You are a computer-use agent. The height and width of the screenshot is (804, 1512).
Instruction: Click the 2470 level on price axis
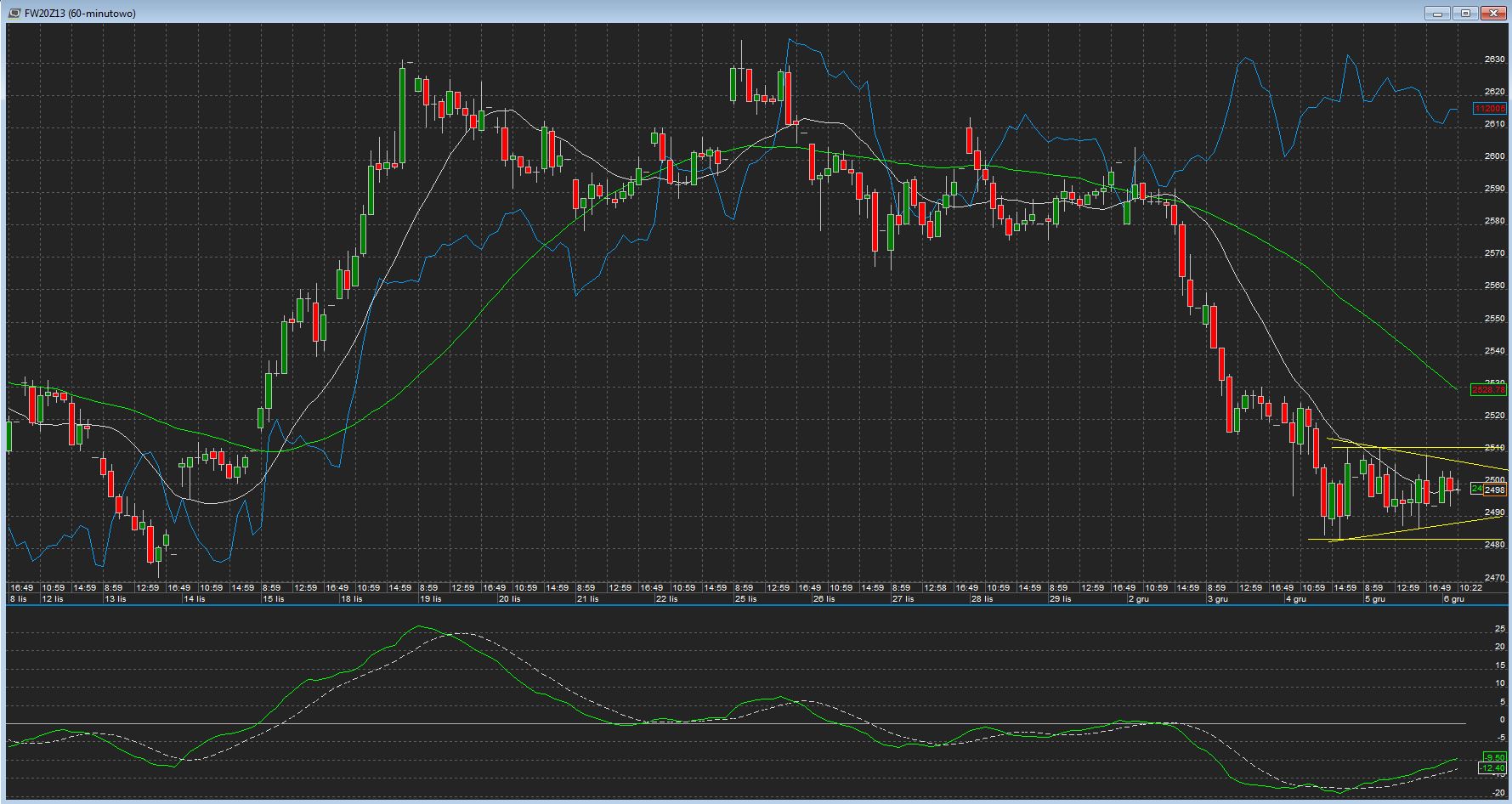coord(1494,578)
